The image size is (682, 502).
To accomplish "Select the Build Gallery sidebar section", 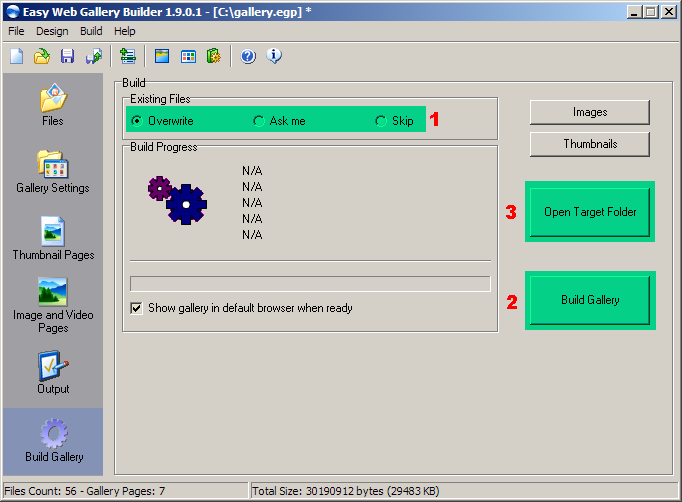I will [x=53, y=441].
